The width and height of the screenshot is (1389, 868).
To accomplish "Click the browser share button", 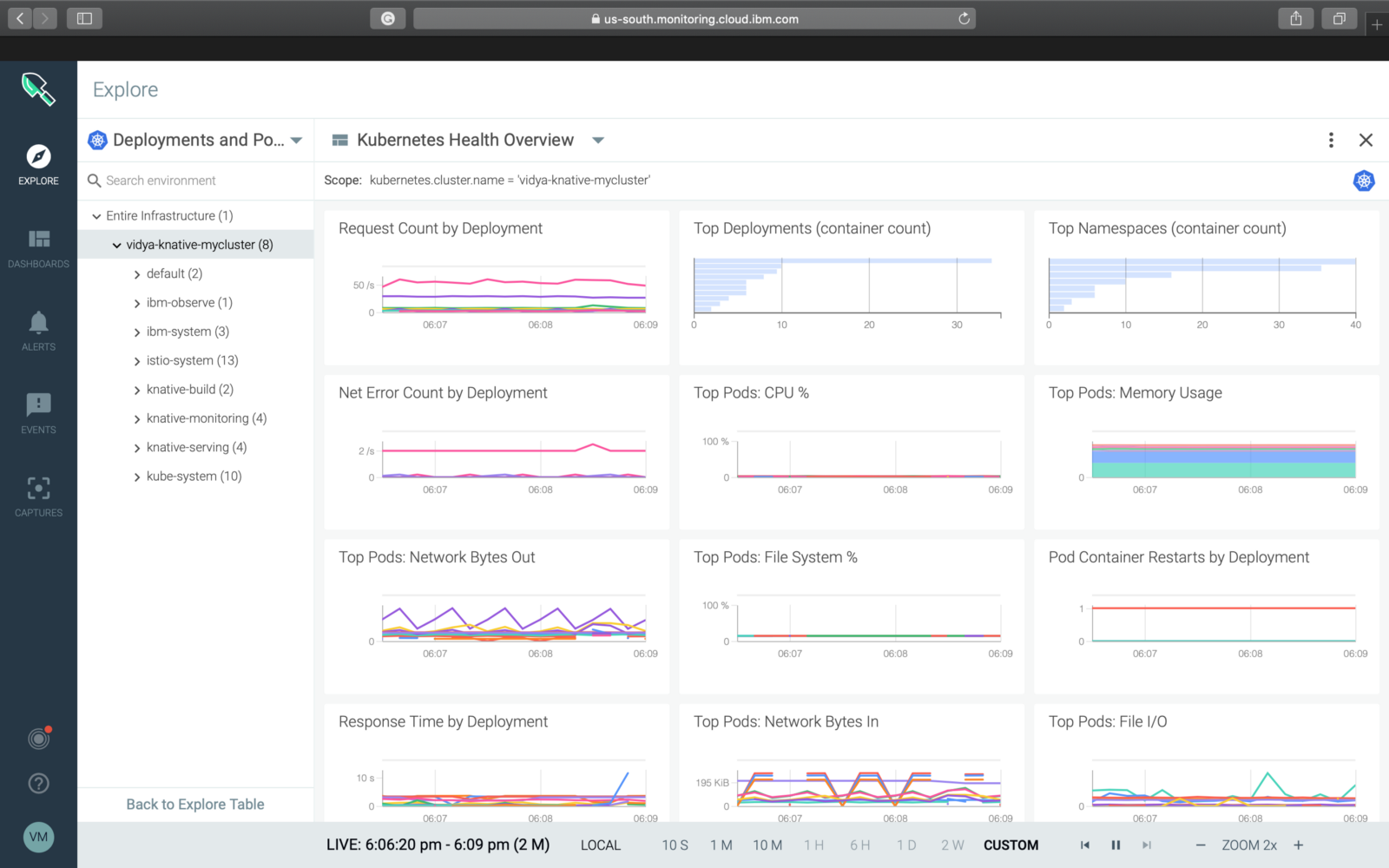I will pos(1296,18).
